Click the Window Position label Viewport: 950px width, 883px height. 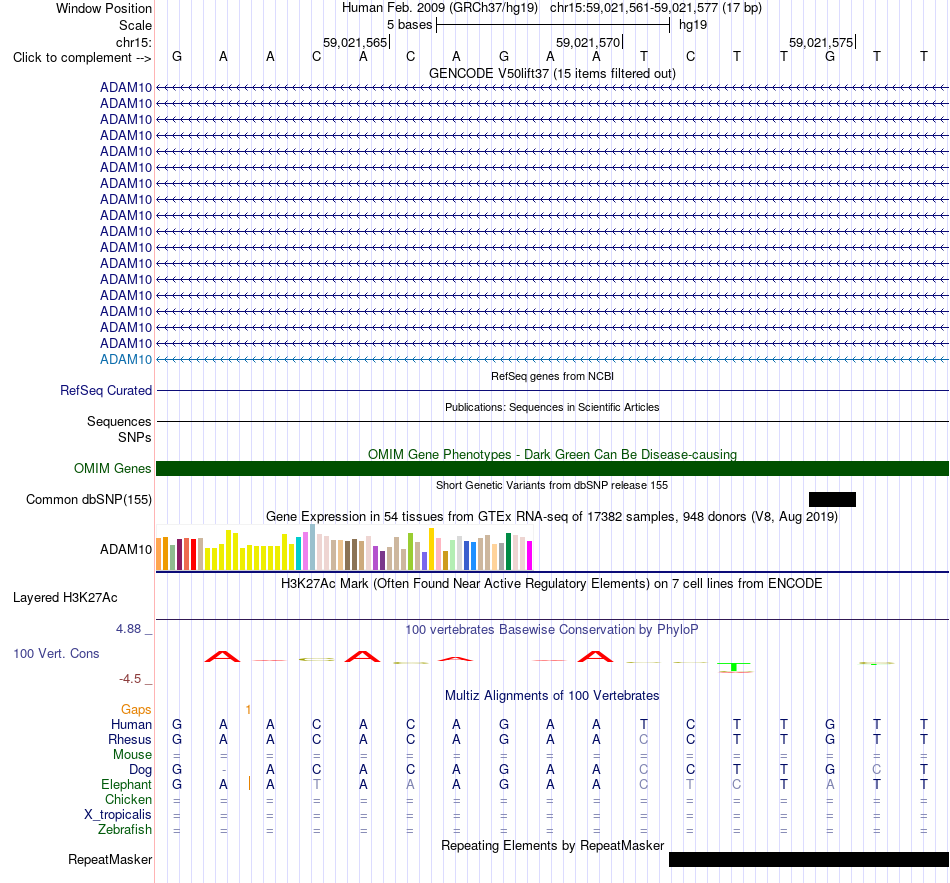pos(104,8)
